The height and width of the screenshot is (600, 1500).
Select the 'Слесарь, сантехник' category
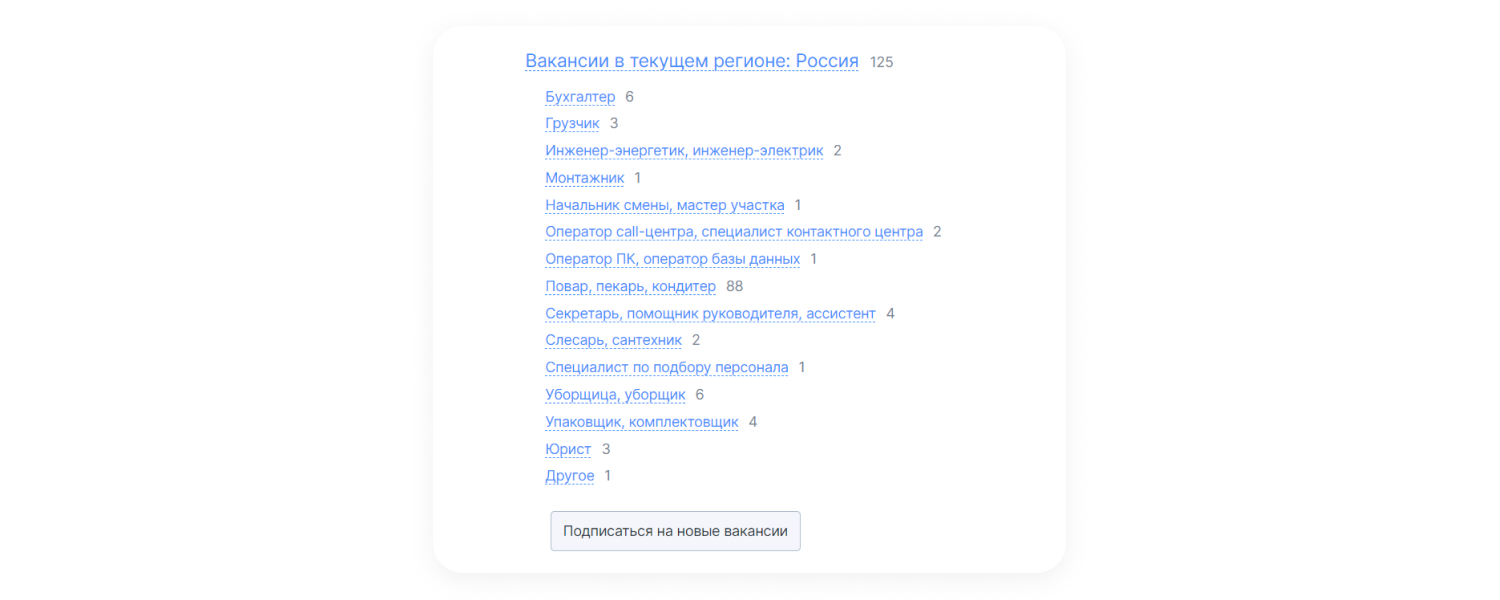click(x=613, y=340)
